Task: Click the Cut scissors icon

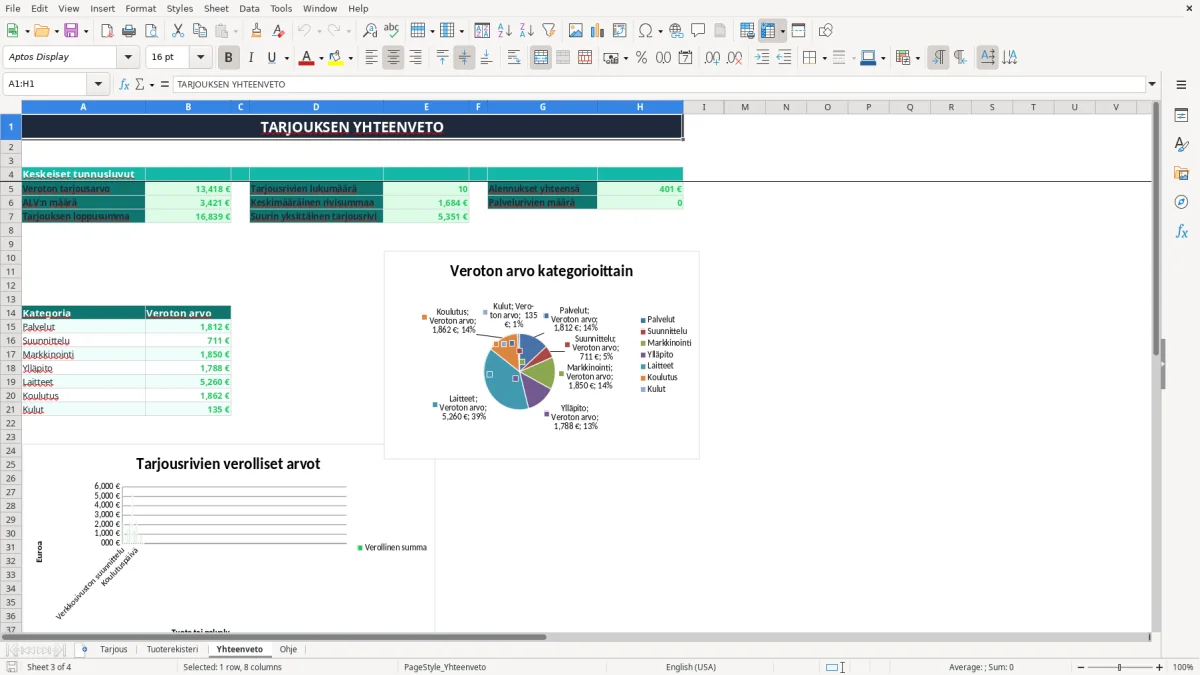Action: click(x=178, y=31)
